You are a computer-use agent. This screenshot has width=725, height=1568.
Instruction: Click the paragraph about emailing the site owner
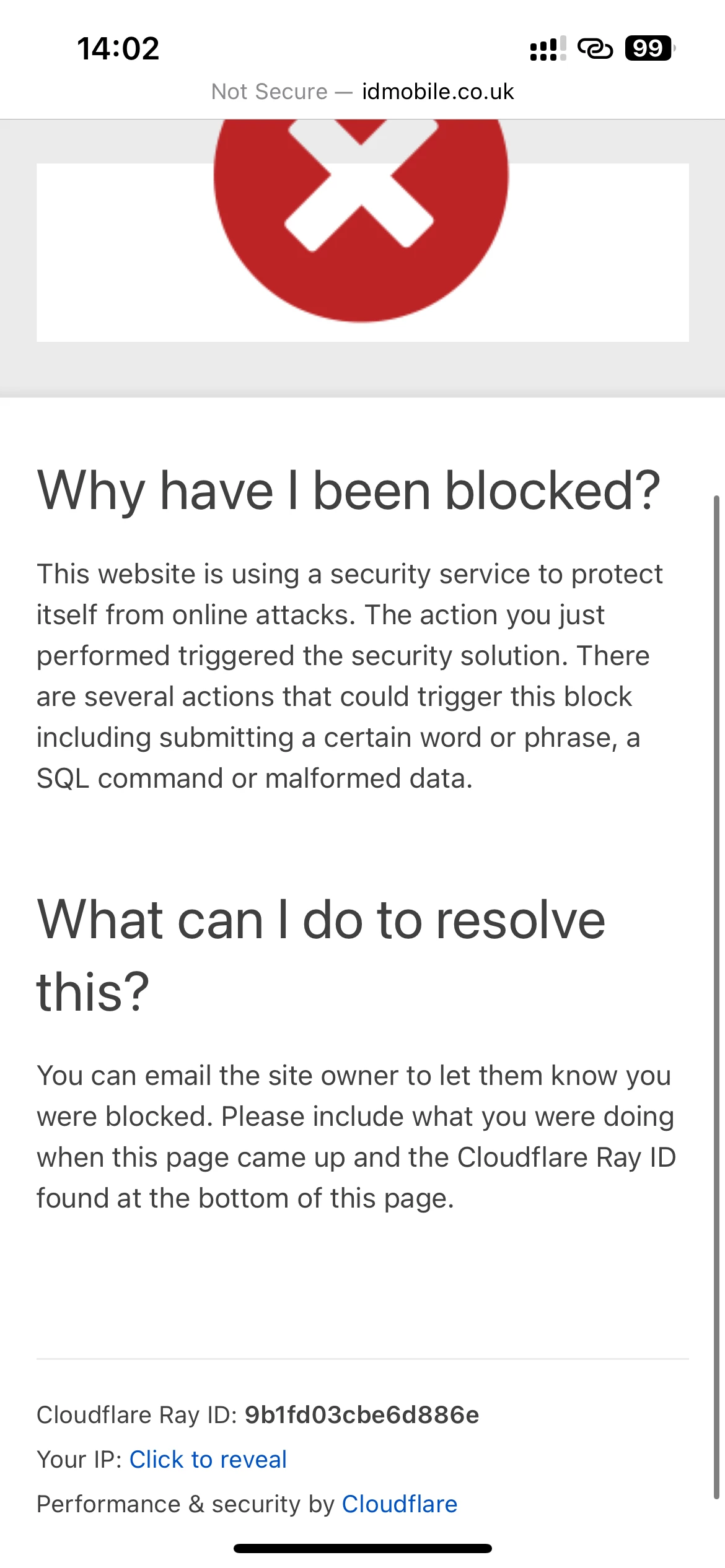tap(356, 1137)
